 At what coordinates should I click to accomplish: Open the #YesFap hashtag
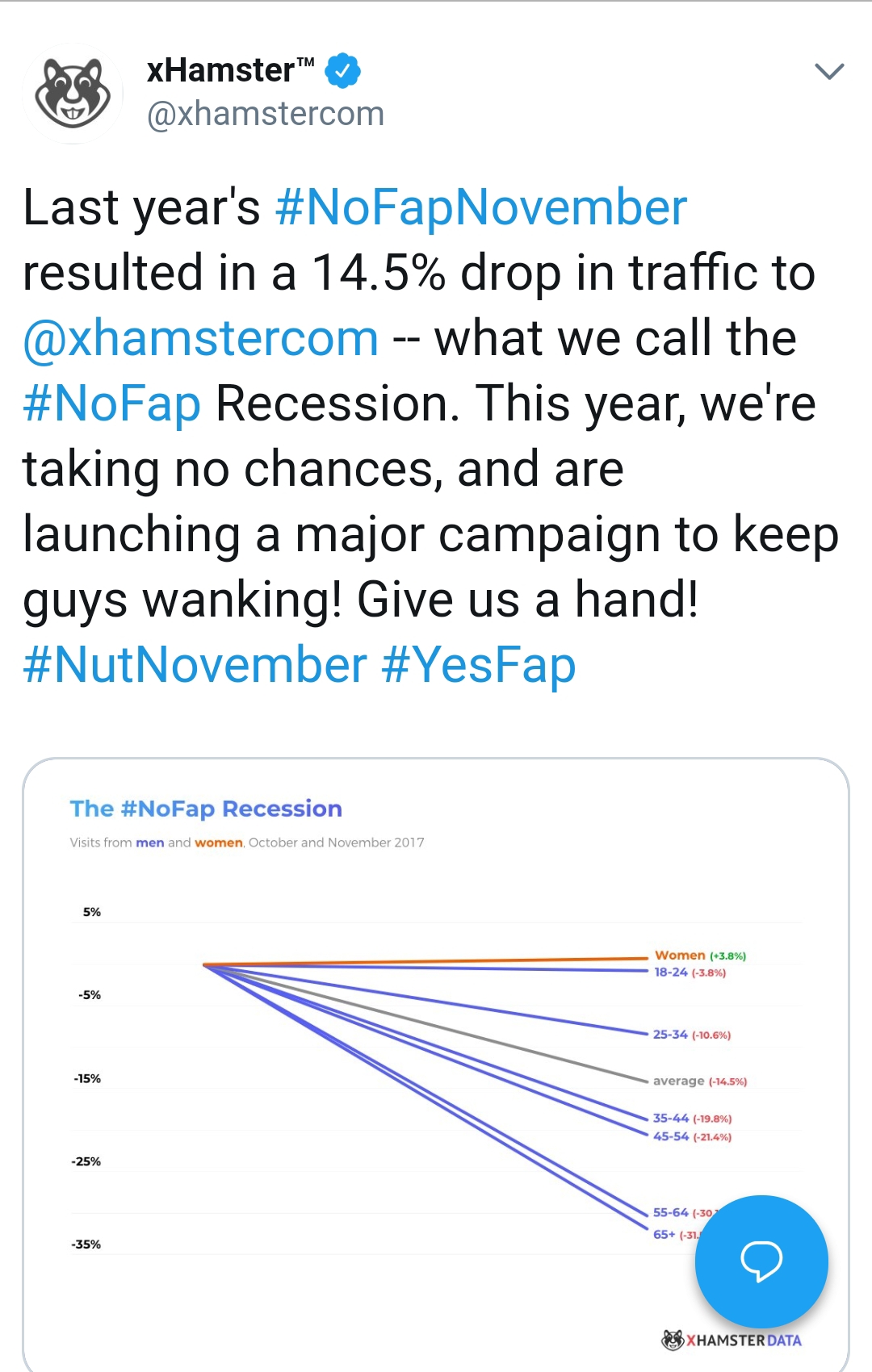[x=478, y=667]
